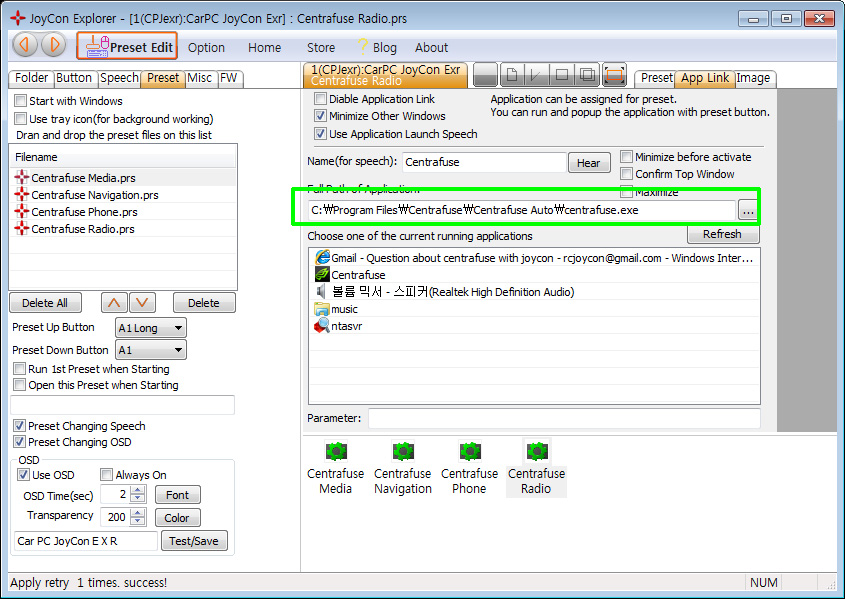Open the Option menu

click(x=206, y=47)
